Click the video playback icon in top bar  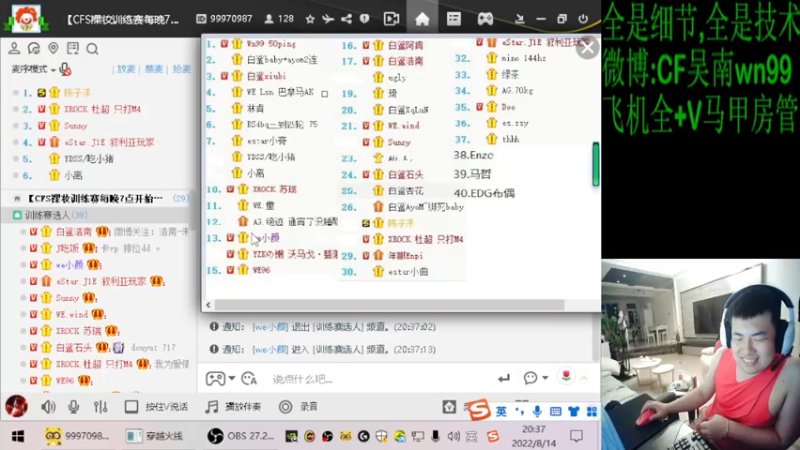(391, 19)
